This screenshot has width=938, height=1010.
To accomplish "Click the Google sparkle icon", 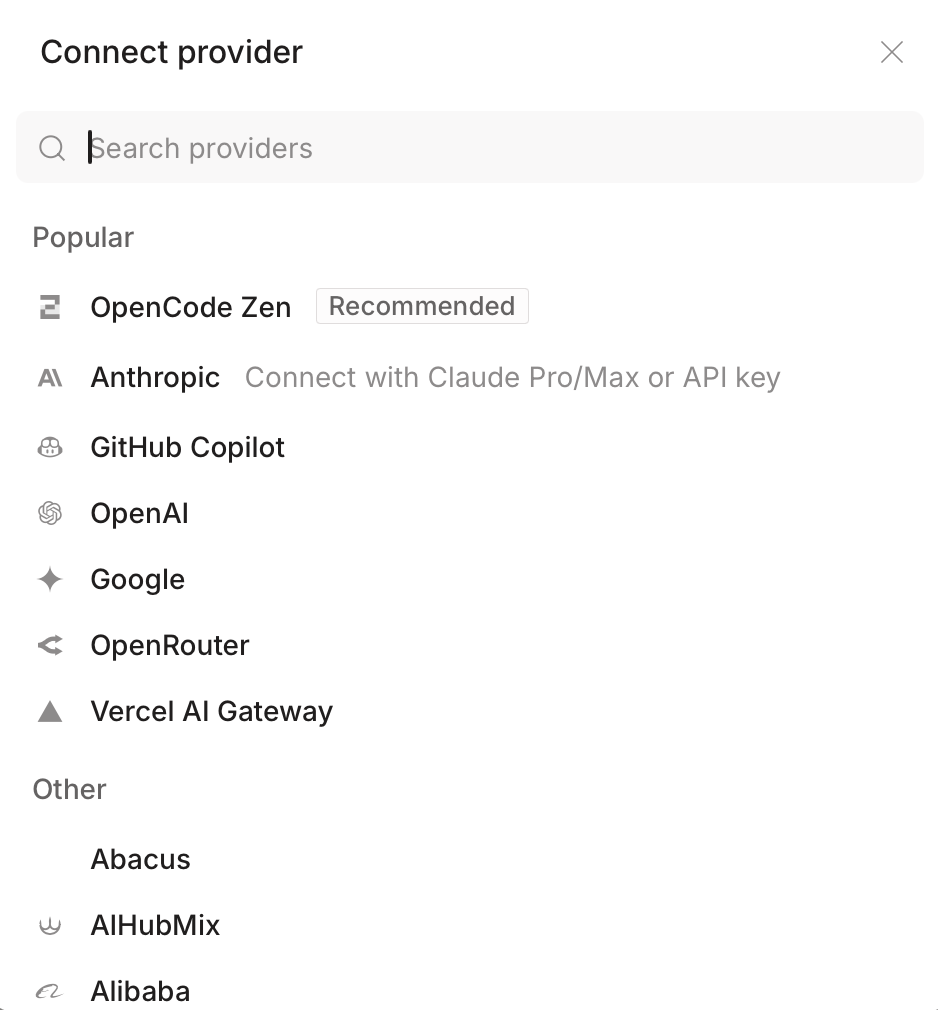I will 50,579.
